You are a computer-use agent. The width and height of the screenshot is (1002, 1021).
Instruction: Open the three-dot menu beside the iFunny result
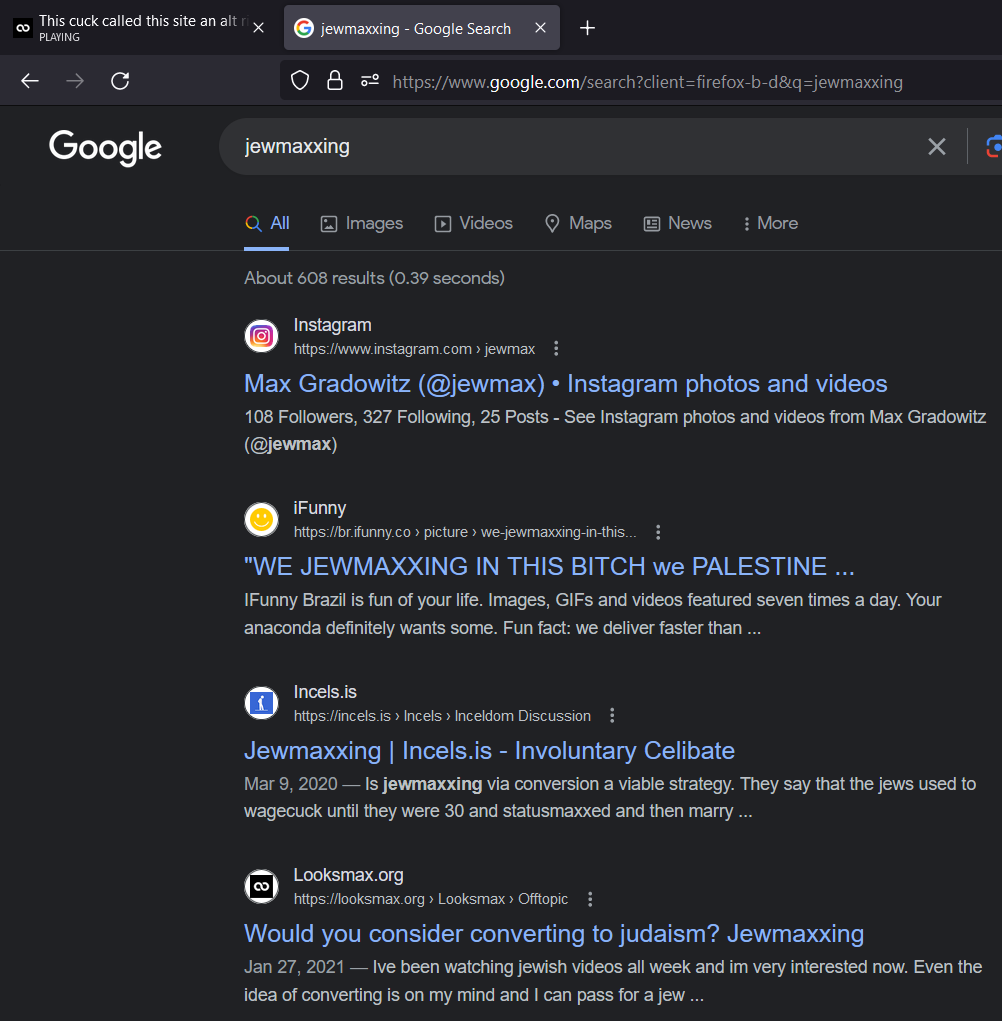coord(658,532)
